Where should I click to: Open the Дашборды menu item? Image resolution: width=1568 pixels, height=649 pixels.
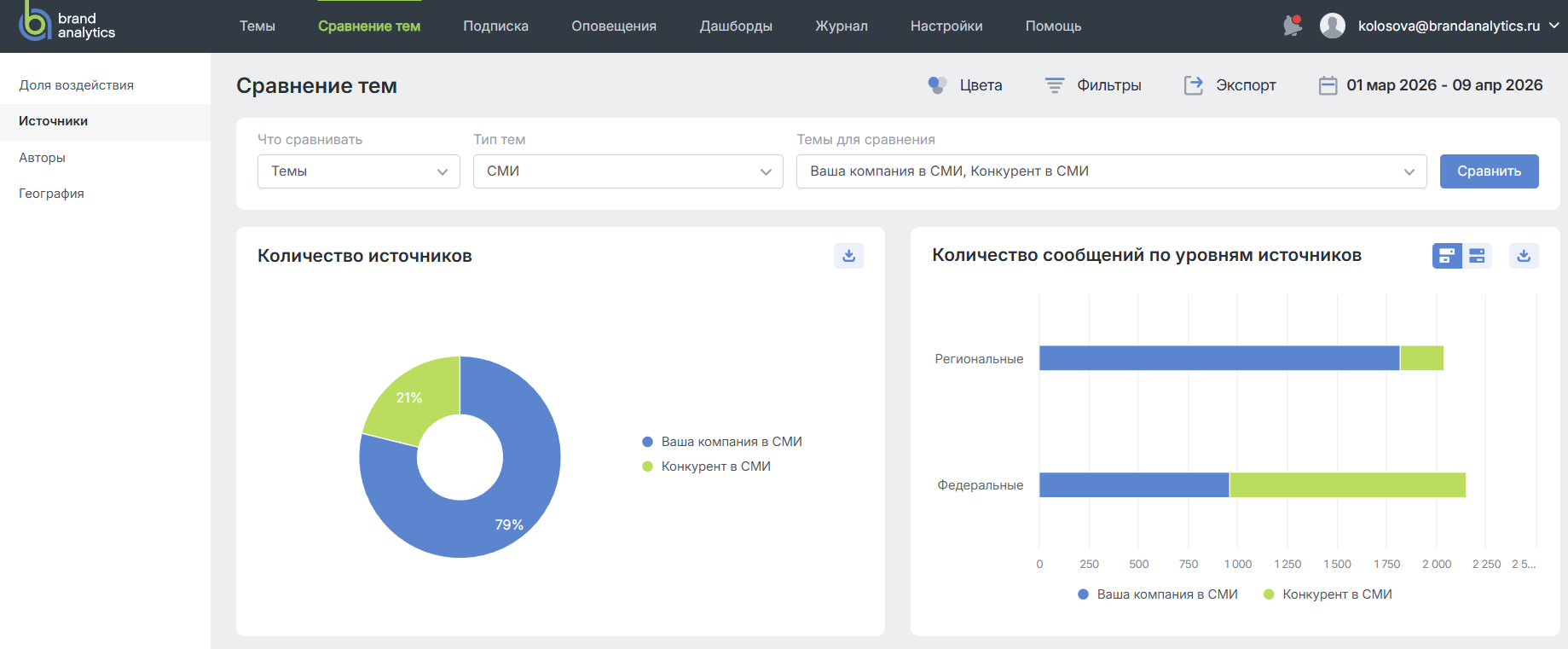736,26
